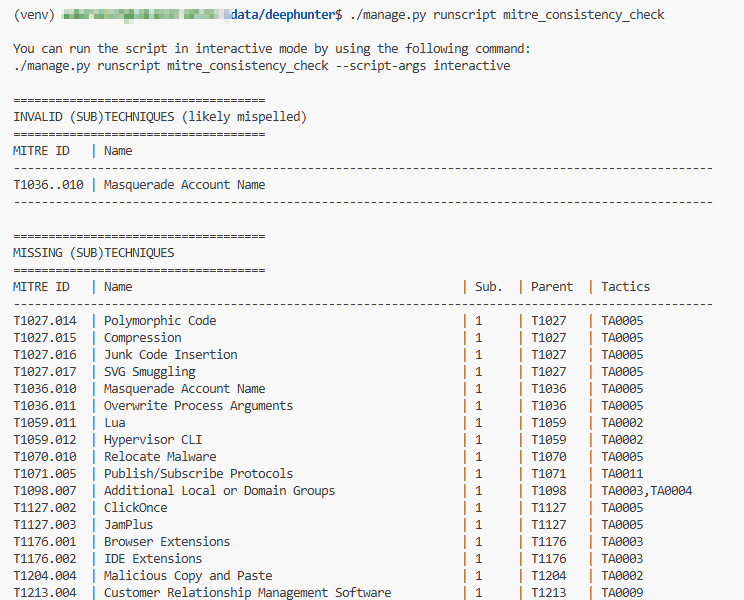Click the TA0003,TA0004 tactics value
744x600 pixels.
click(x=647, y=491)
